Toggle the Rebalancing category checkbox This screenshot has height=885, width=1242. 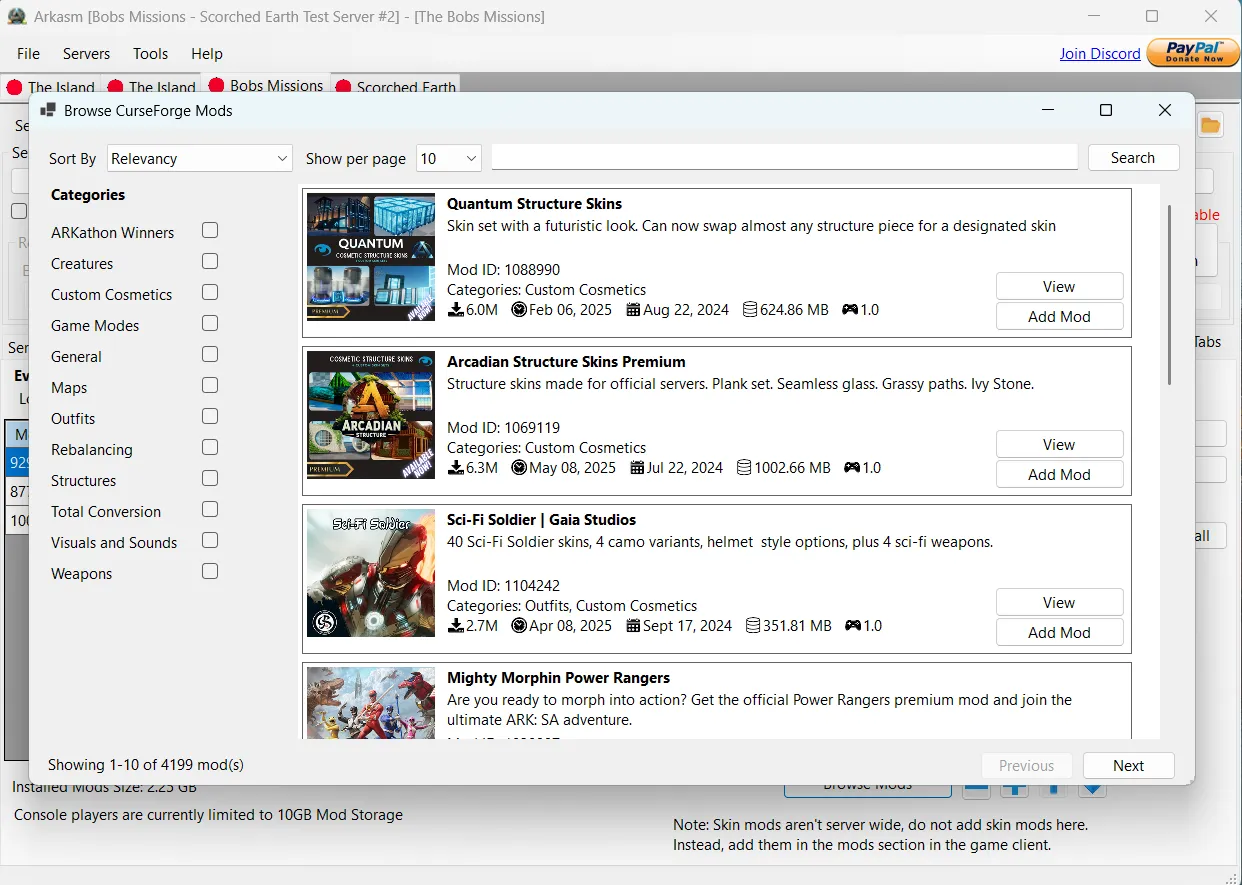pos(210,448)
